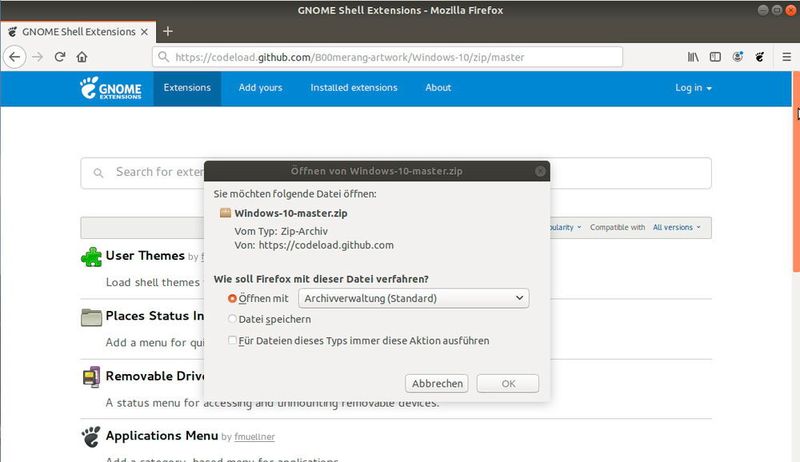
Task: Select the GNOME Shell Extensions browser tab
Action: click(x=78, y=32)
